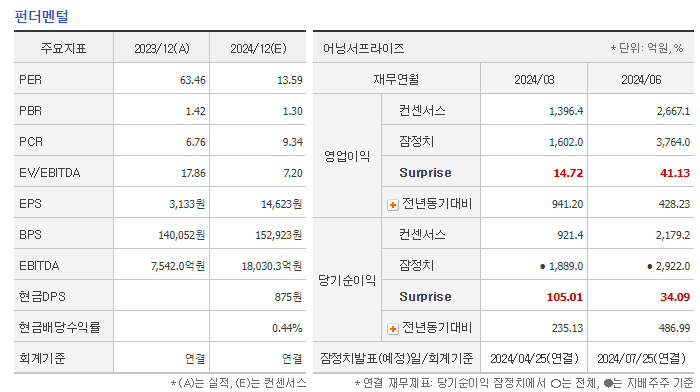This screenshot has width=700, height=392.
Task: Click the PER row label
Action: tap(30, 80)
